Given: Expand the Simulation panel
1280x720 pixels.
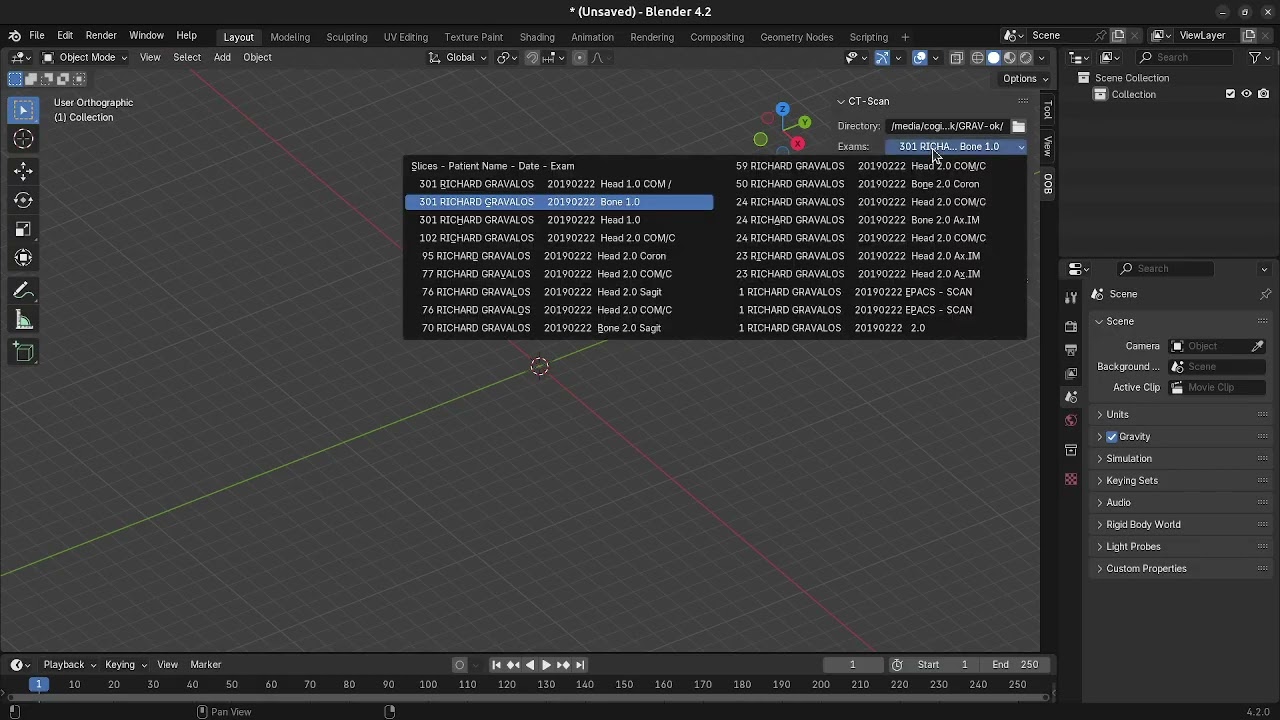Looking at the screenshot, I should 1129,459.
